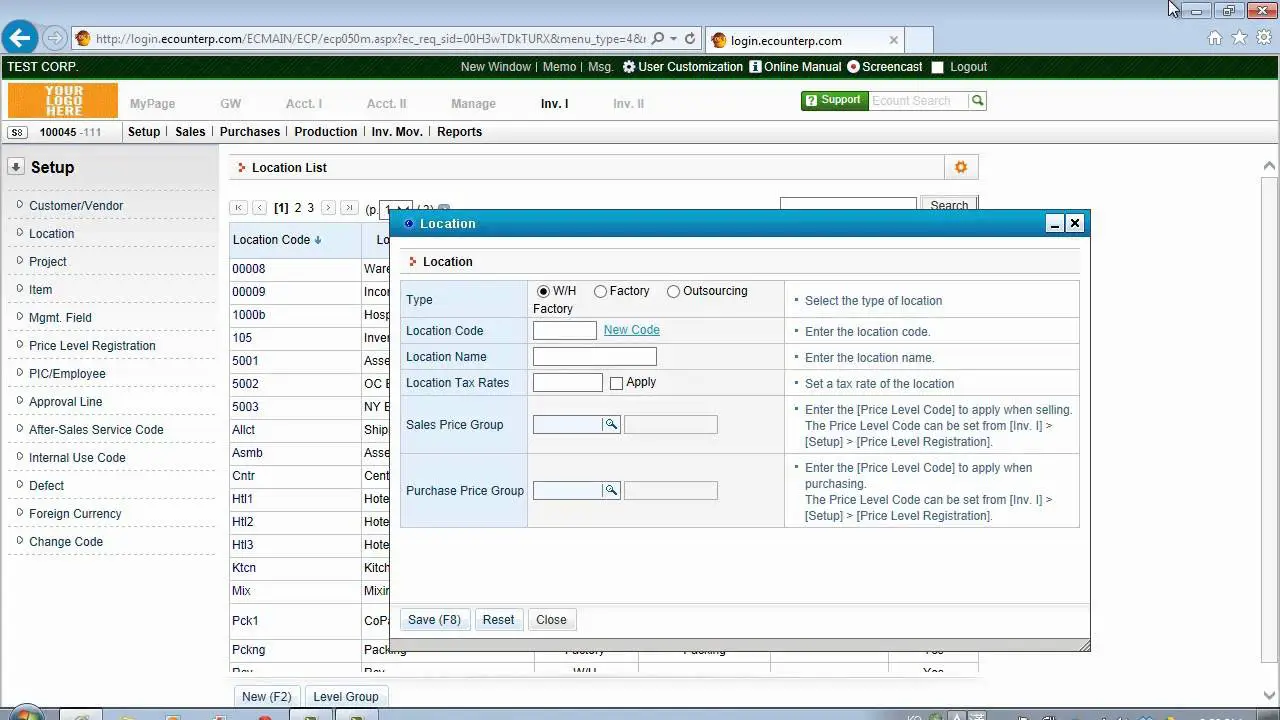Click the Reset button in Location dialog
The width and height of the screenshot is (1280, 720).
point(498,620)
